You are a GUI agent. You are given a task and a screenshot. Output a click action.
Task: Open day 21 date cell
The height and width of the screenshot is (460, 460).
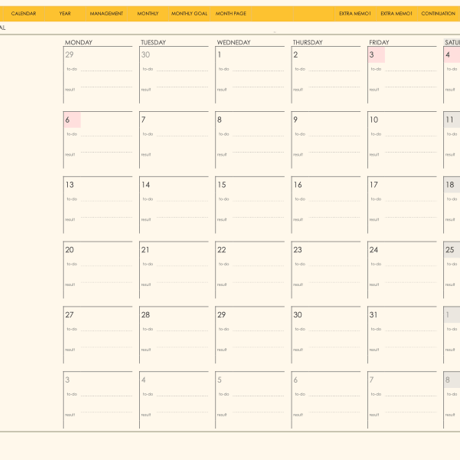click(x=145, y=250)
